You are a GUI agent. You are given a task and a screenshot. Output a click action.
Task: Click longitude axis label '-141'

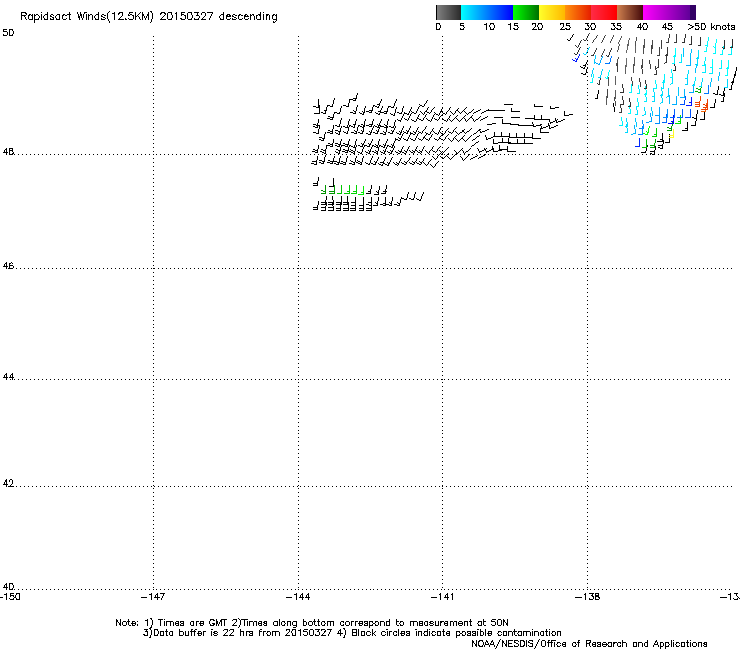tap(442, 597)
